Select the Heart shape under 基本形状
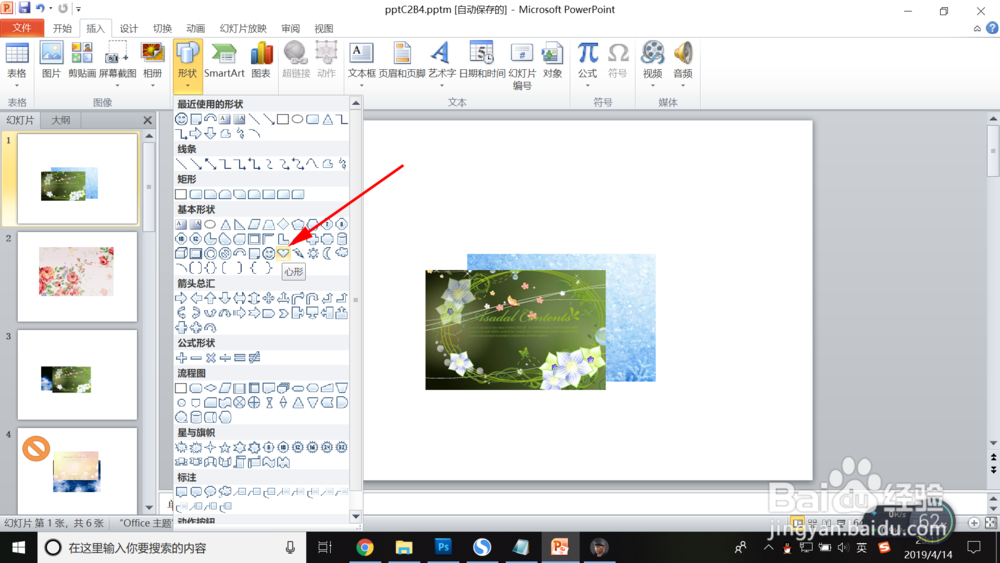 pyautogui.click(x=283, y=253)
